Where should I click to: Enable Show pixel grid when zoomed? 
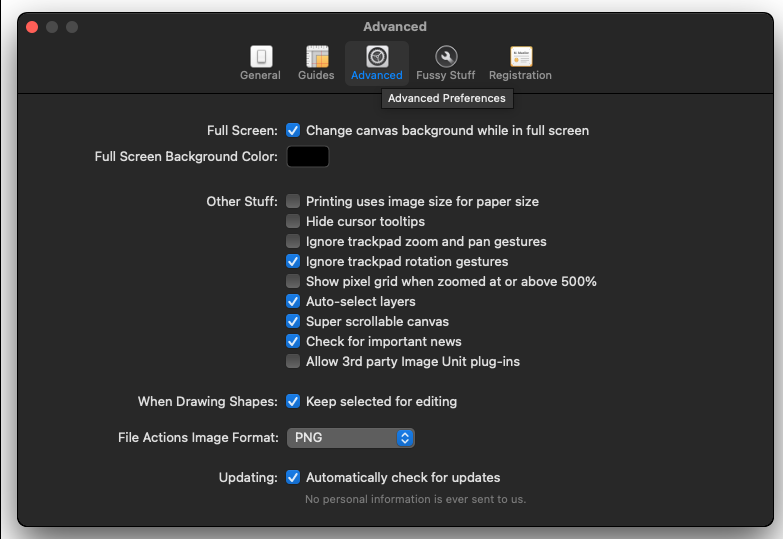coord(293,281)
